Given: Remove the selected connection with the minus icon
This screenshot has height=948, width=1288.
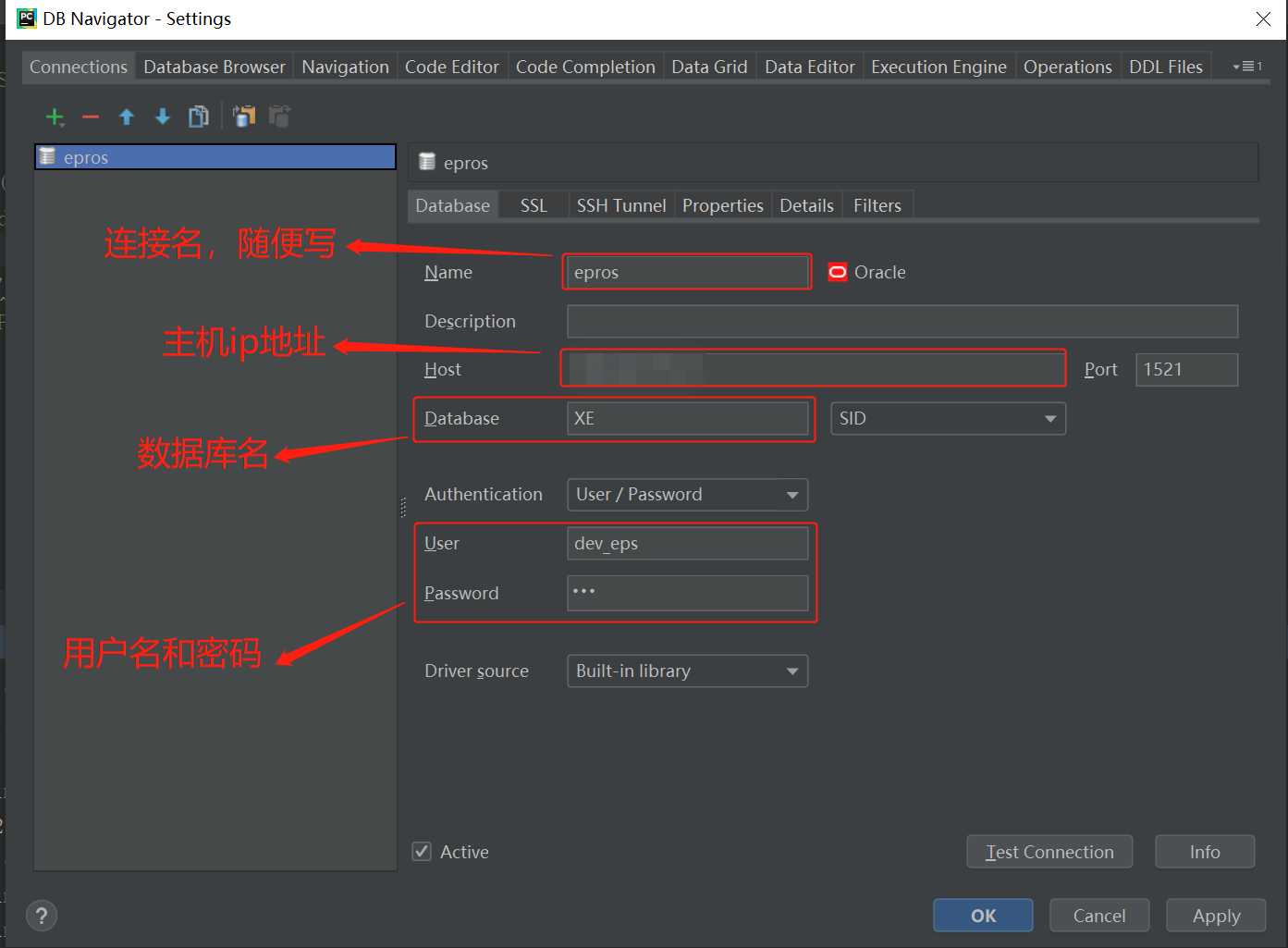Looking at the screenshot, I should [x=91, y=117].
